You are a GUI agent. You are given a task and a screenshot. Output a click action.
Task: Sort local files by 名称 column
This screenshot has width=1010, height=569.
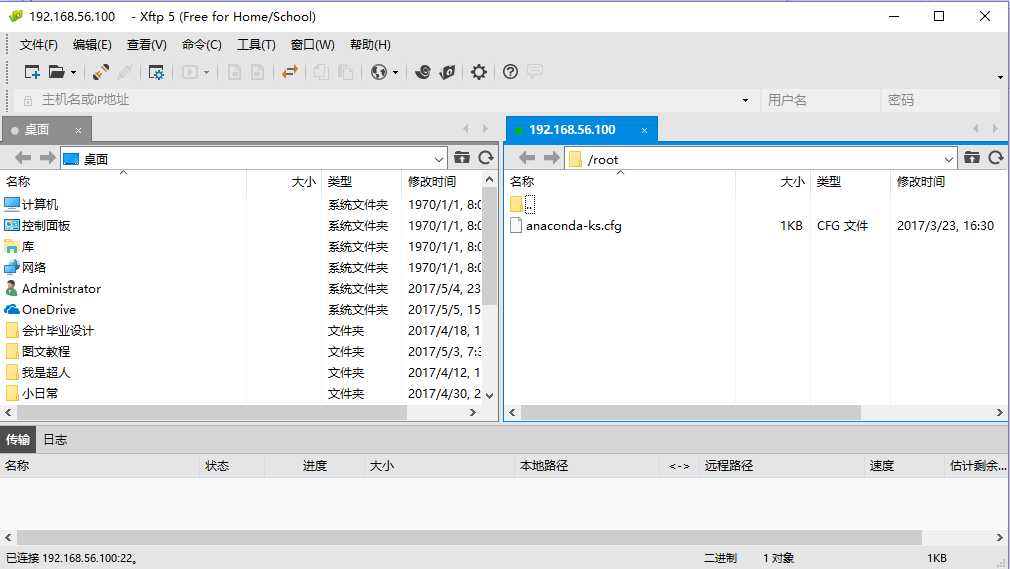124,182
